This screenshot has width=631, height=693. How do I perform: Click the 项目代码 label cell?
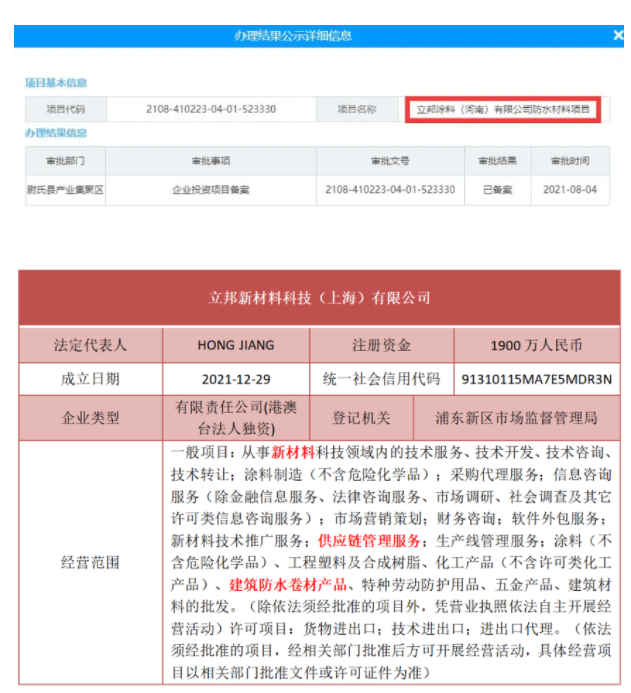tap(66, 109)
